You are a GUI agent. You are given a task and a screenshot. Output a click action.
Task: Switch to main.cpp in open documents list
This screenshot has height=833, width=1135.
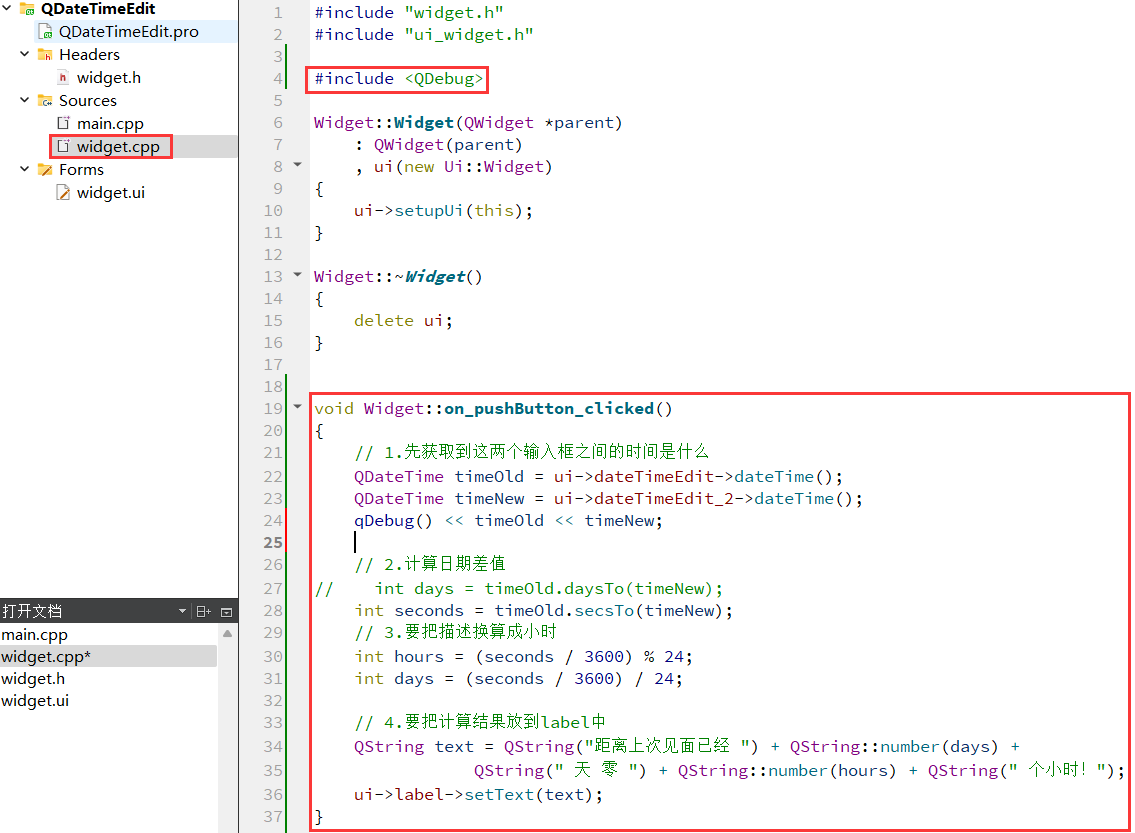[x=109, y=635]
